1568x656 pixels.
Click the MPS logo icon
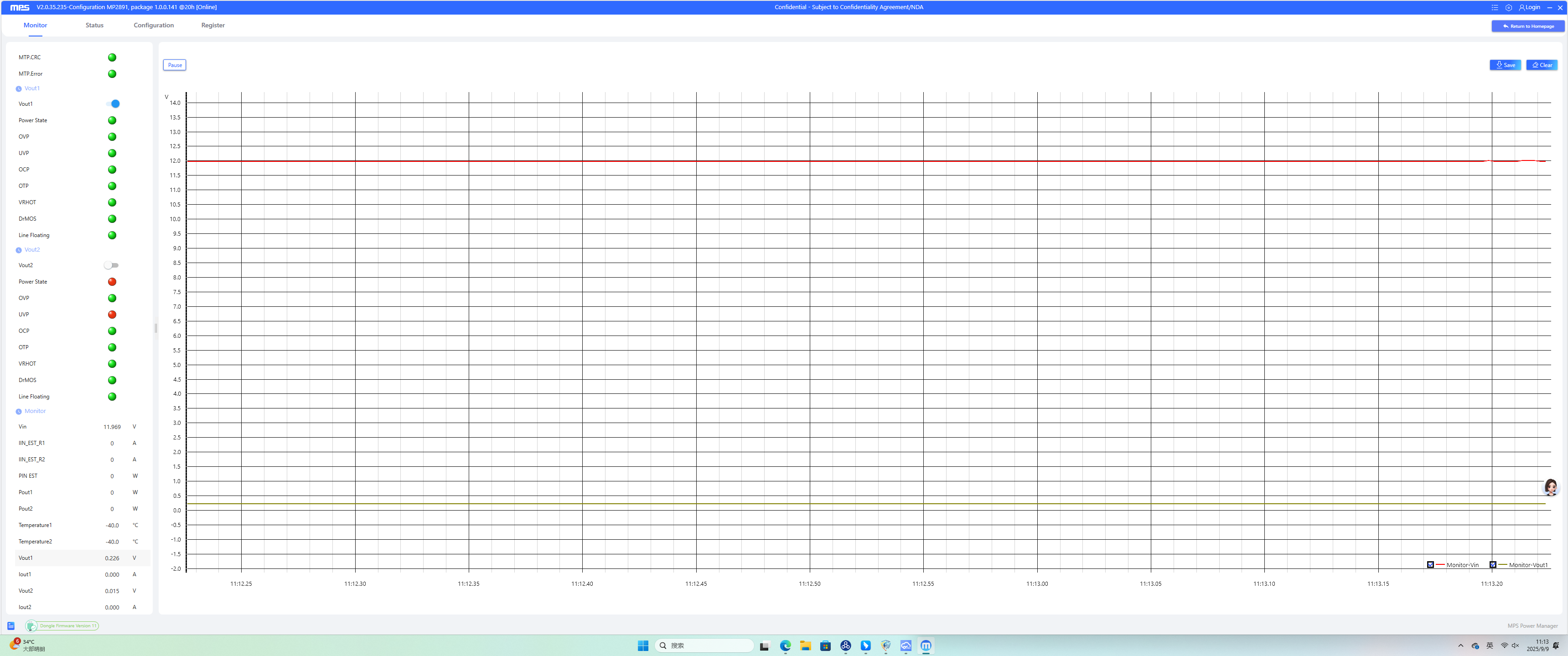[x=20, y=7]
